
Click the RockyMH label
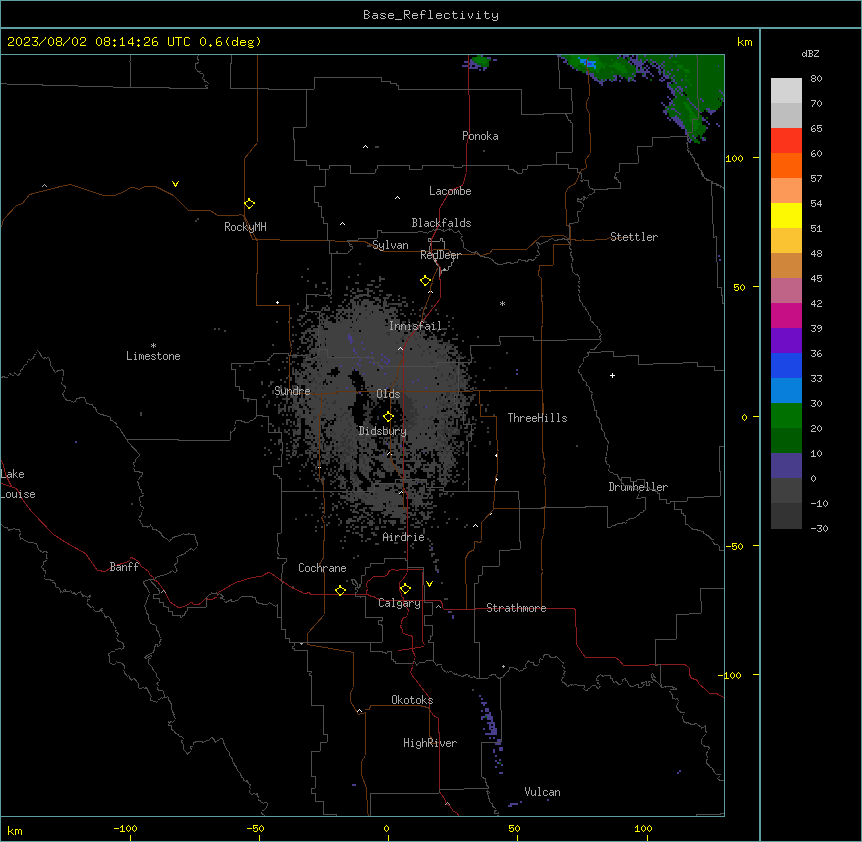pyautogui.click(x=245, y=227)
